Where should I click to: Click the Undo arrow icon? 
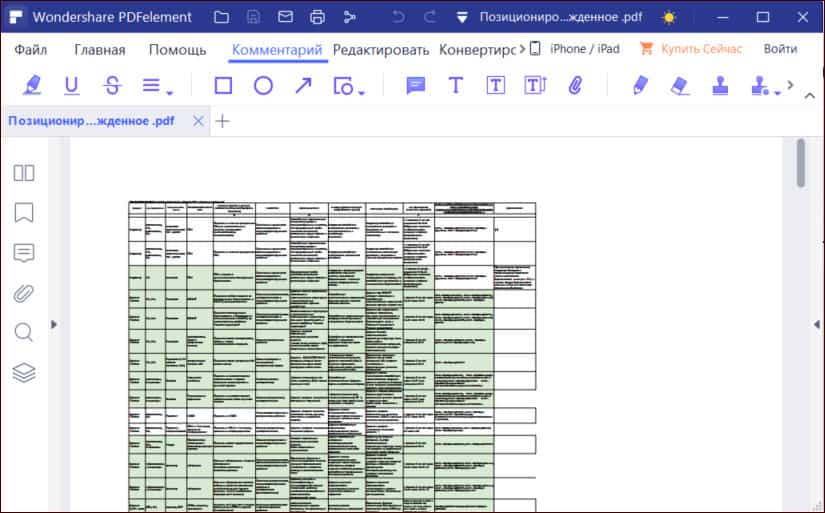(398, 17)
